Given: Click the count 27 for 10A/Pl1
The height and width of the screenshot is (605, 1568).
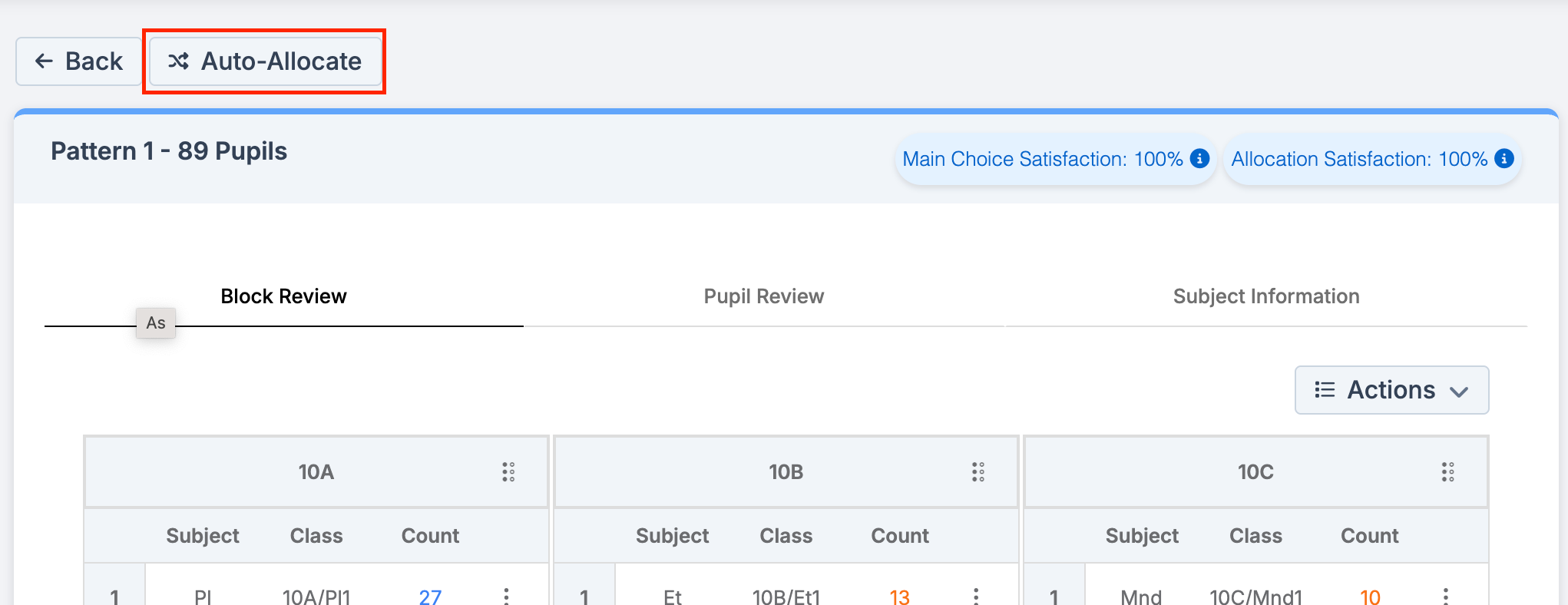Looking at the screenshot, I should coord(430,597).
